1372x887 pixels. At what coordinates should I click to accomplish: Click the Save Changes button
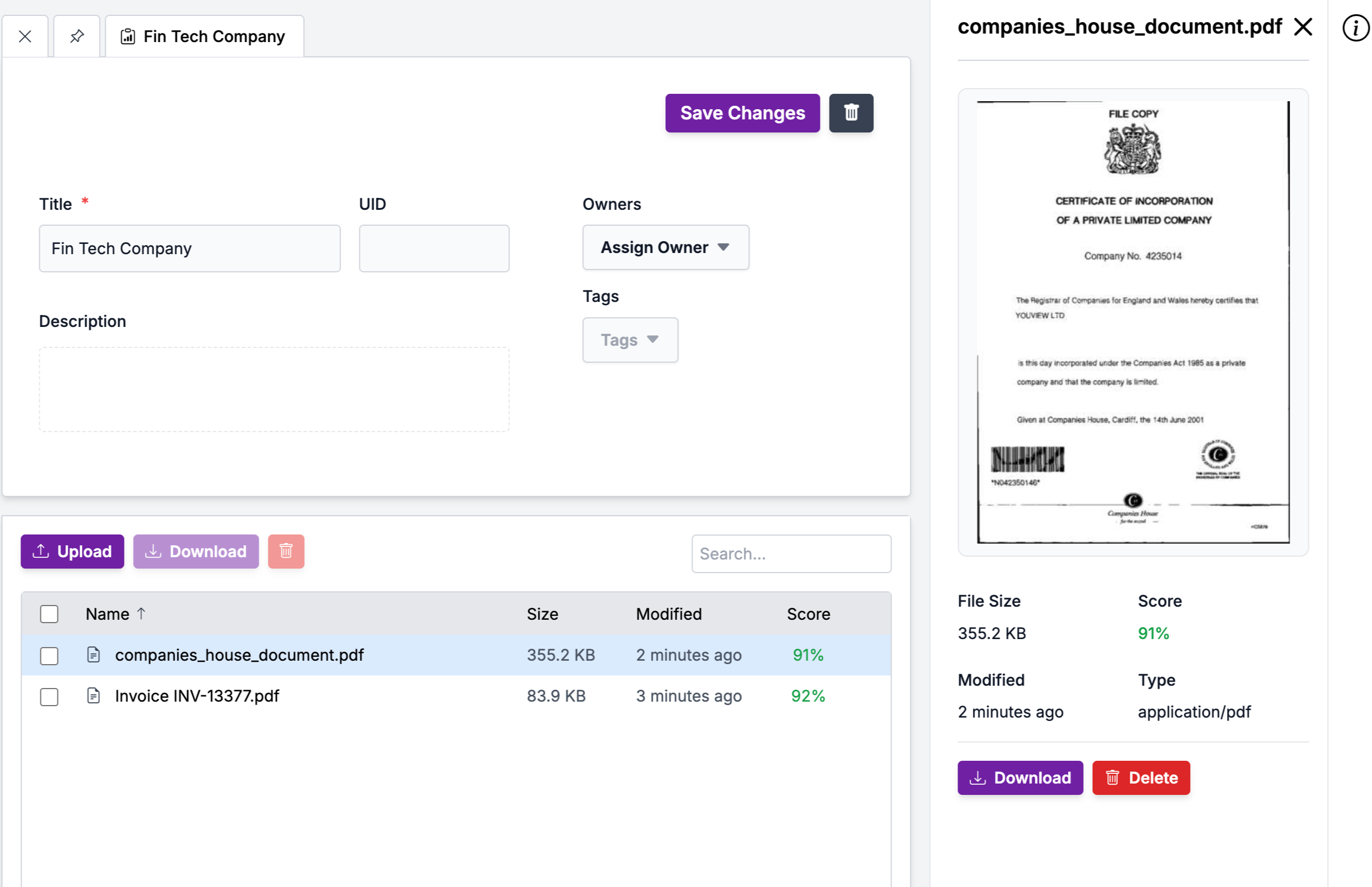pos(742,113)
